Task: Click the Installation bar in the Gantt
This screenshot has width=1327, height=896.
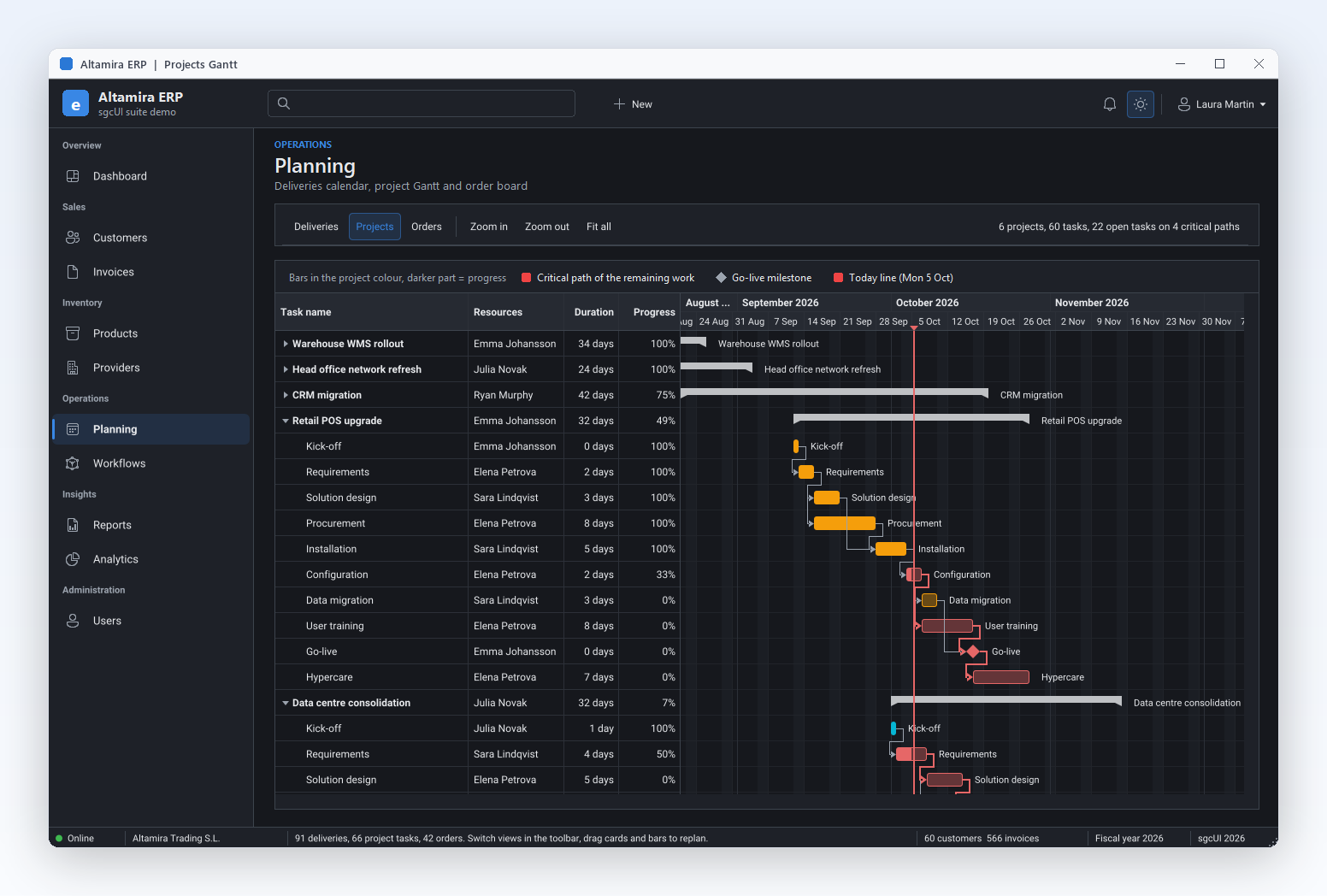Action: pos(891,549)
